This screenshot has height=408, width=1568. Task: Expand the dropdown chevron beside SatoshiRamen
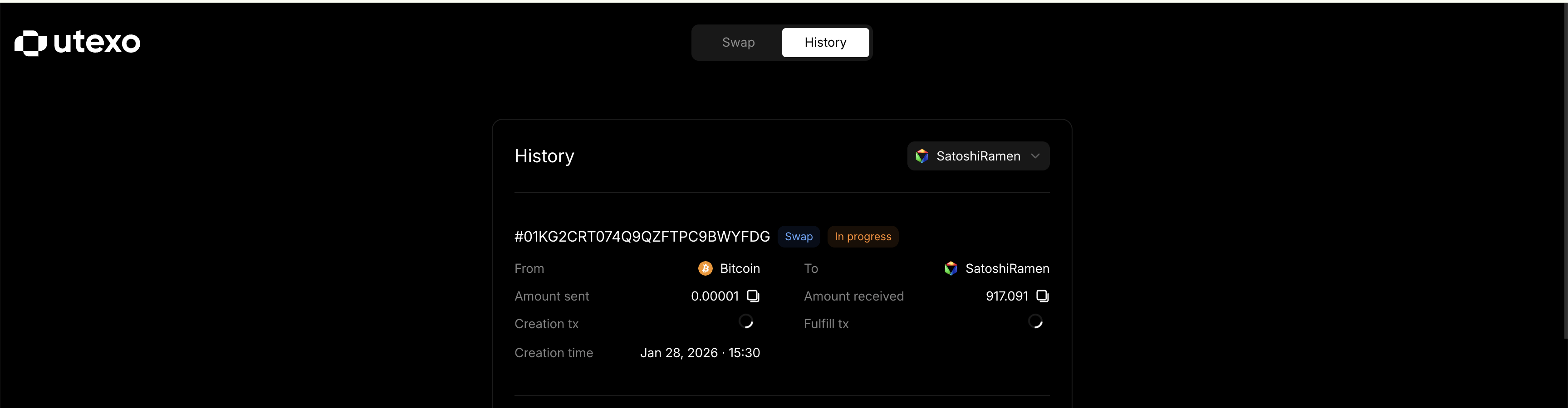(1035, 156)
